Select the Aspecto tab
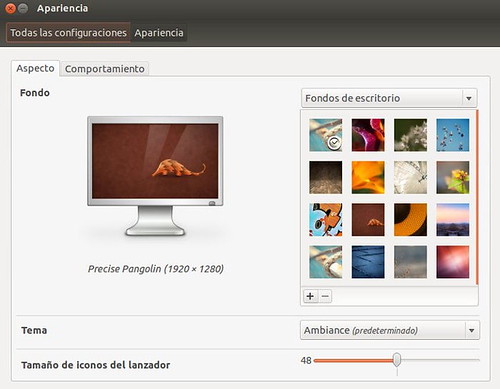500x389 pixels. (x=35, y=68)
